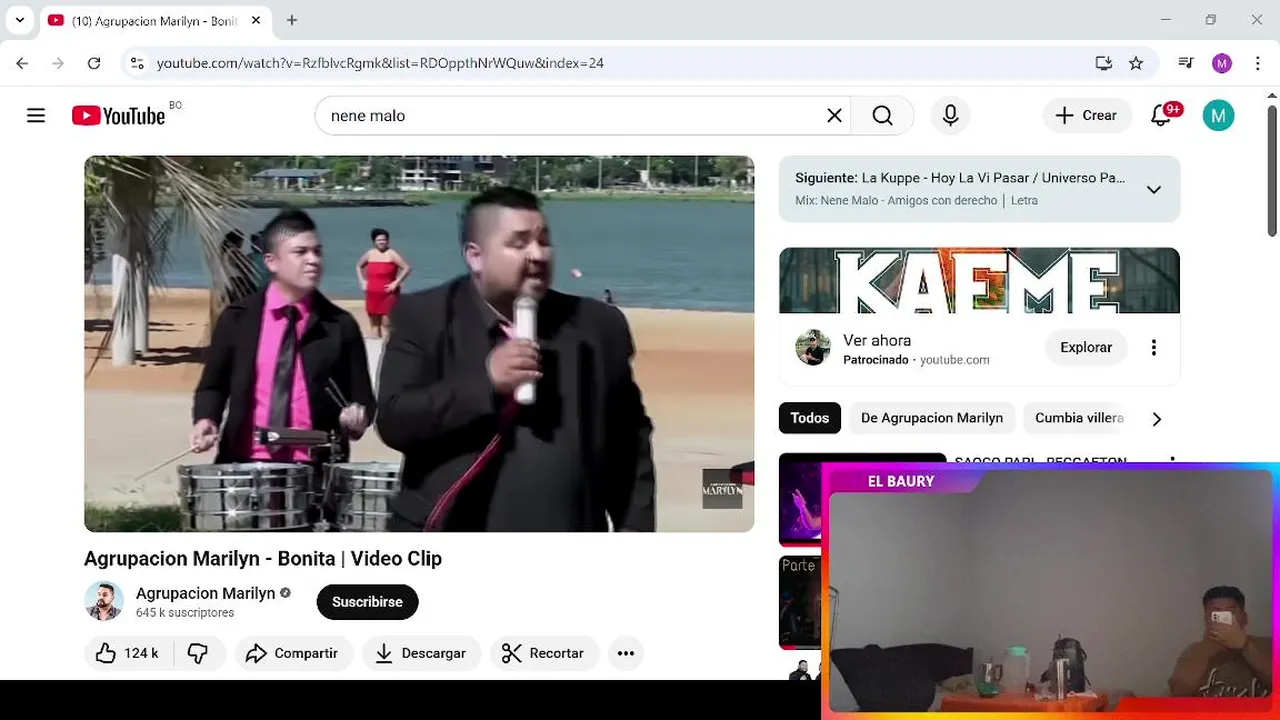Dislike the video
This screenshot has height=720, width=1280.
point(198,653)
